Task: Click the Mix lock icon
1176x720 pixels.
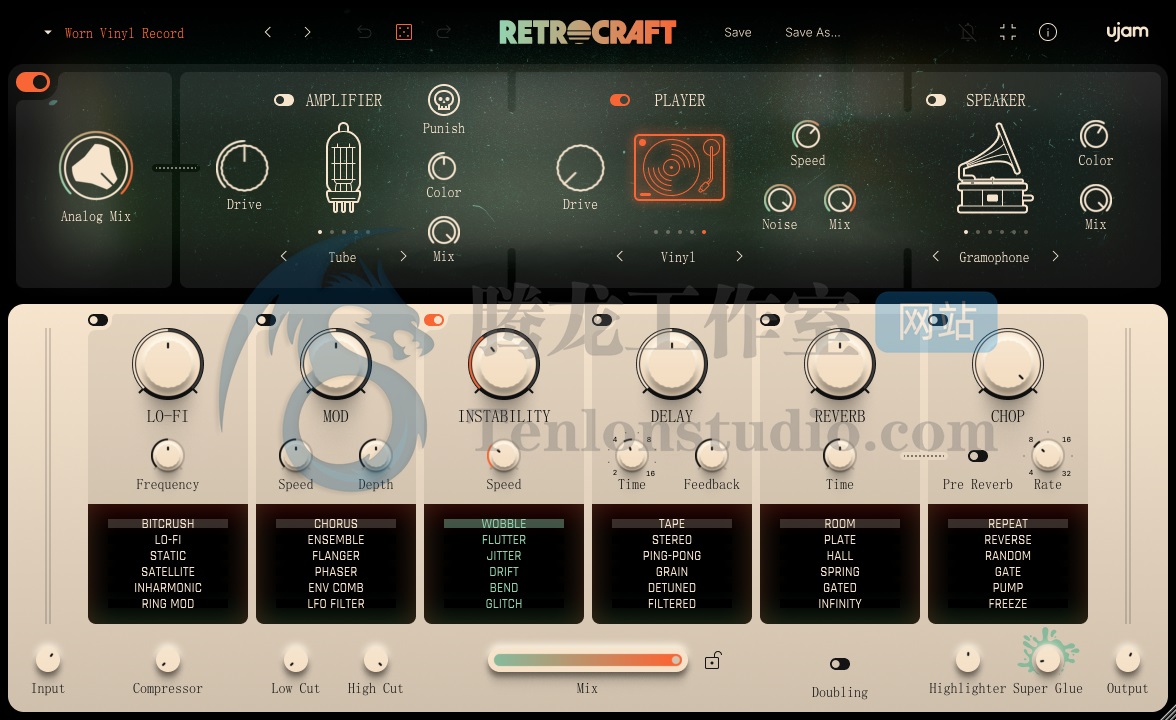Action: 712,660
